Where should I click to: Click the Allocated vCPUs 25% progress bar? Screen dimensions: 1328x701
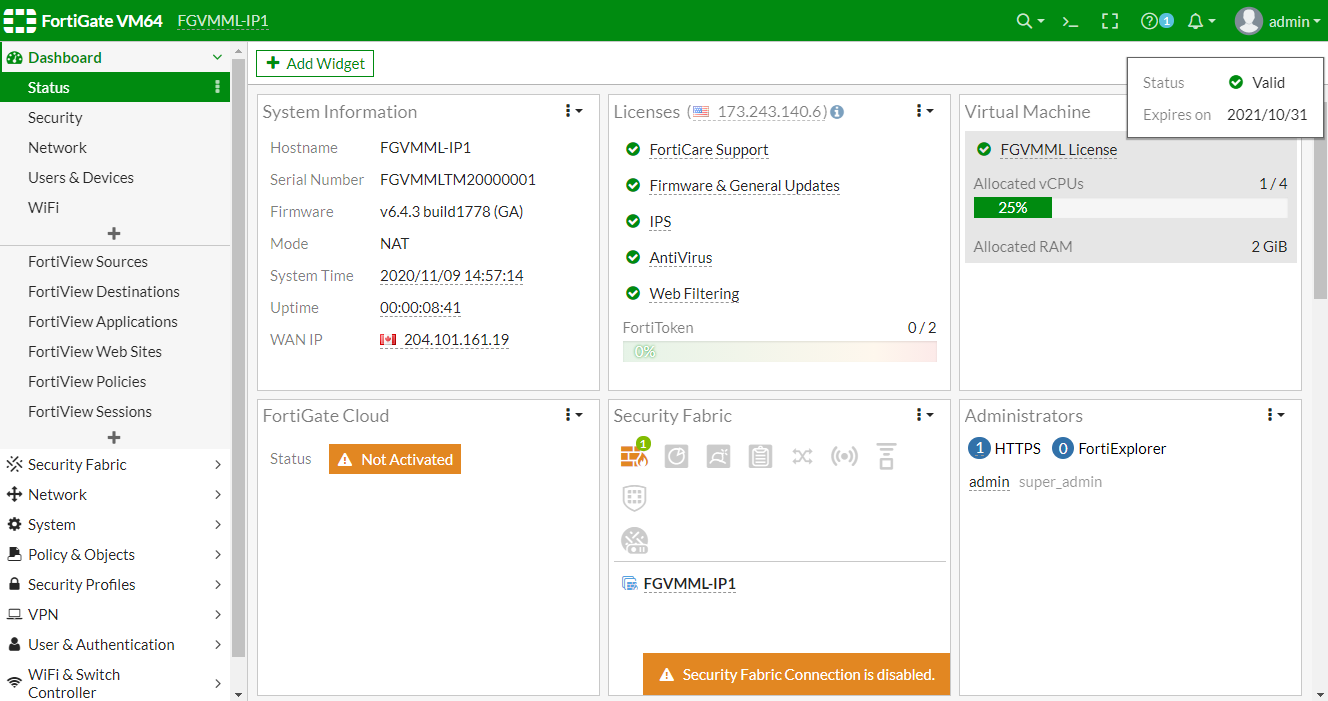(x=1130, y=208)
